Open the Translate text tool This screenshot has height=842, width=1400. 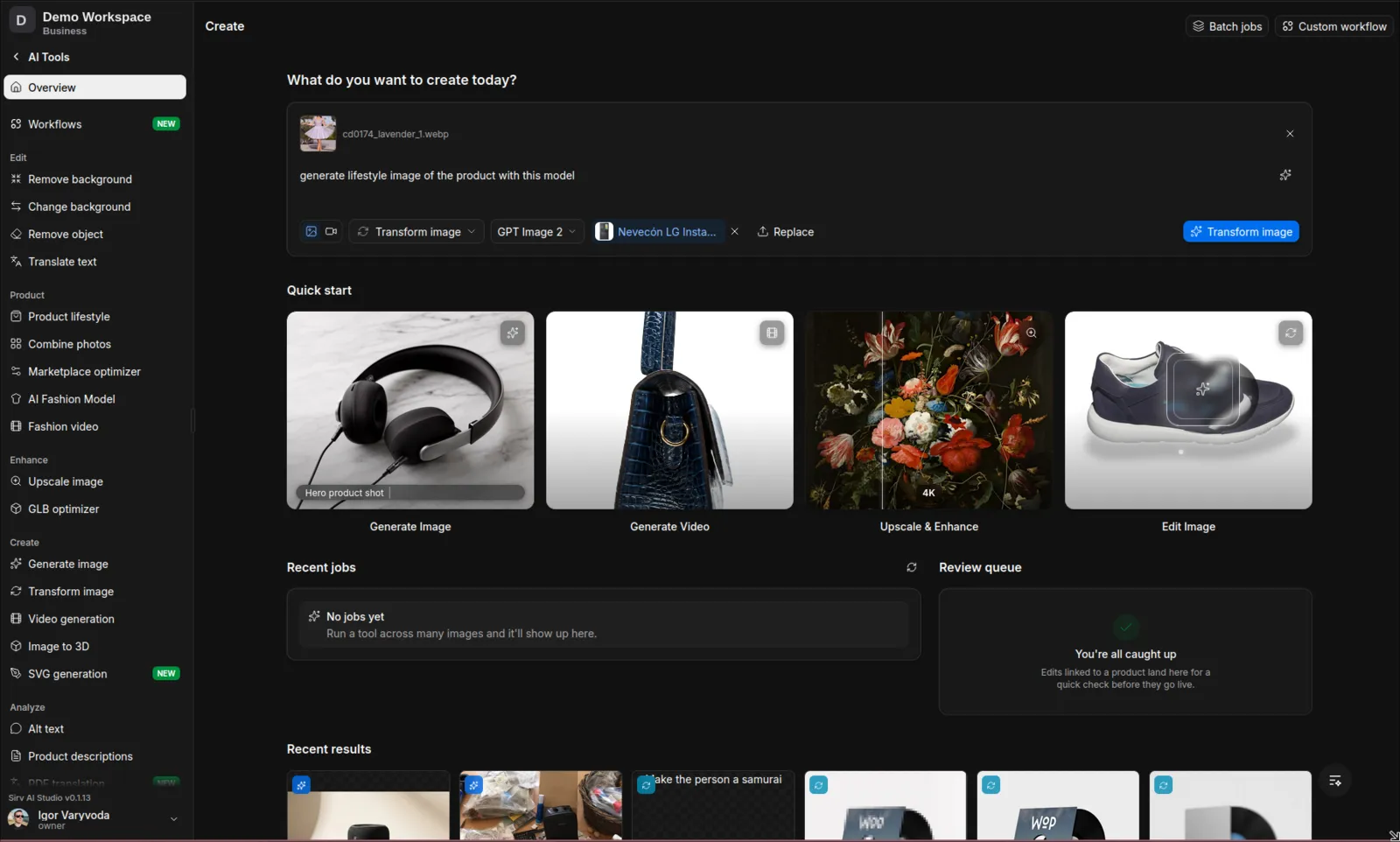[94, 262]
